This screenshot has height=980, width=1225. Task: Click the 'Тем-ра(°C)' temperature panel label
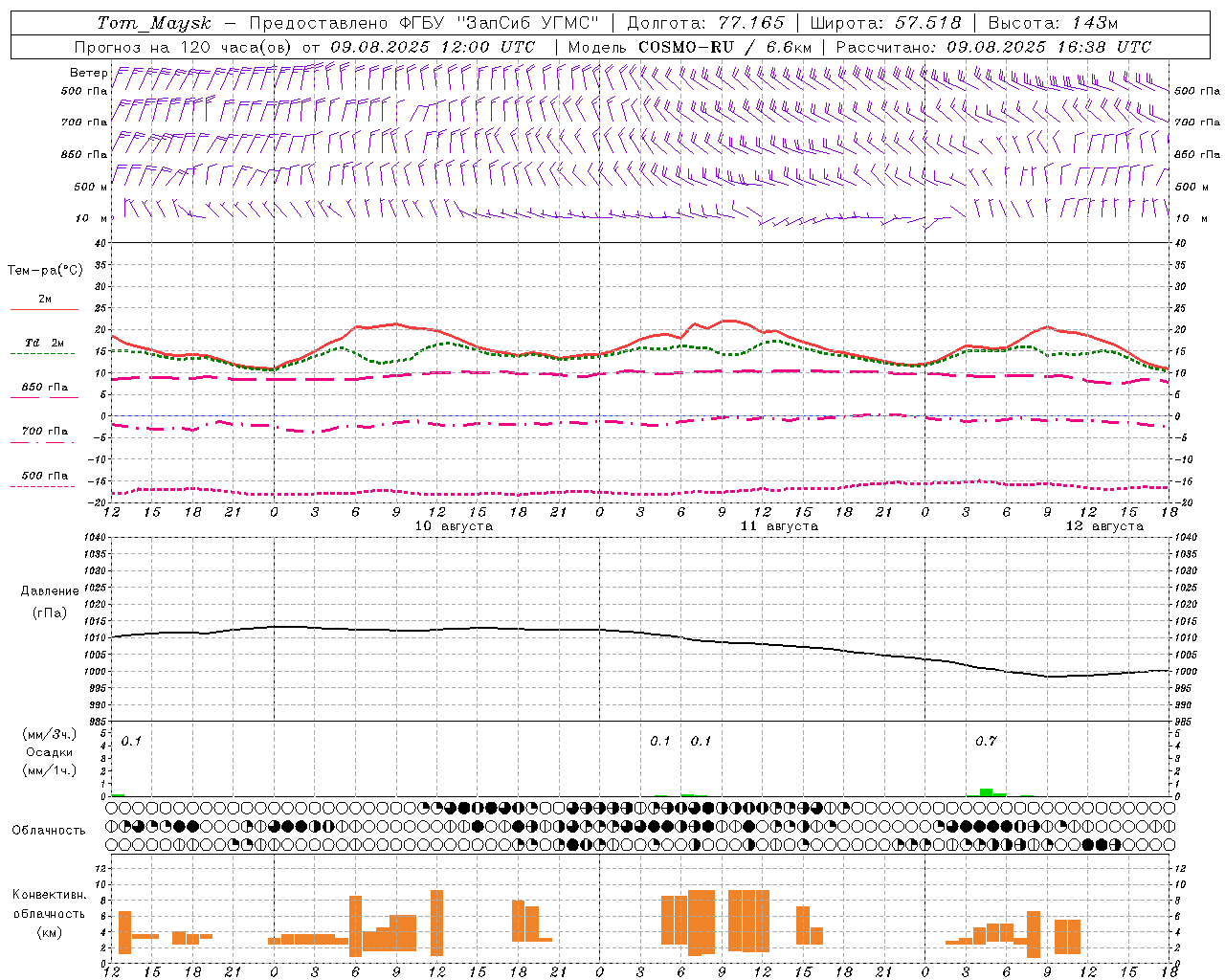click(45, 271)
